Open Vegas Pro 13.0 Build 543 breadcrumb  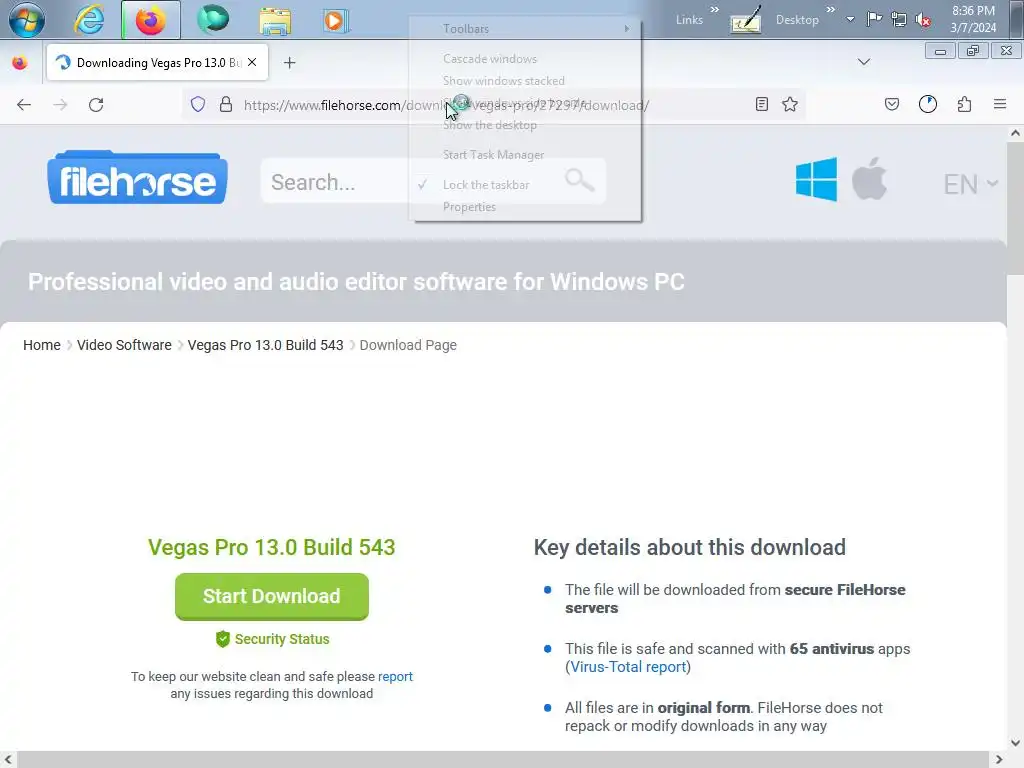[265, 345]
